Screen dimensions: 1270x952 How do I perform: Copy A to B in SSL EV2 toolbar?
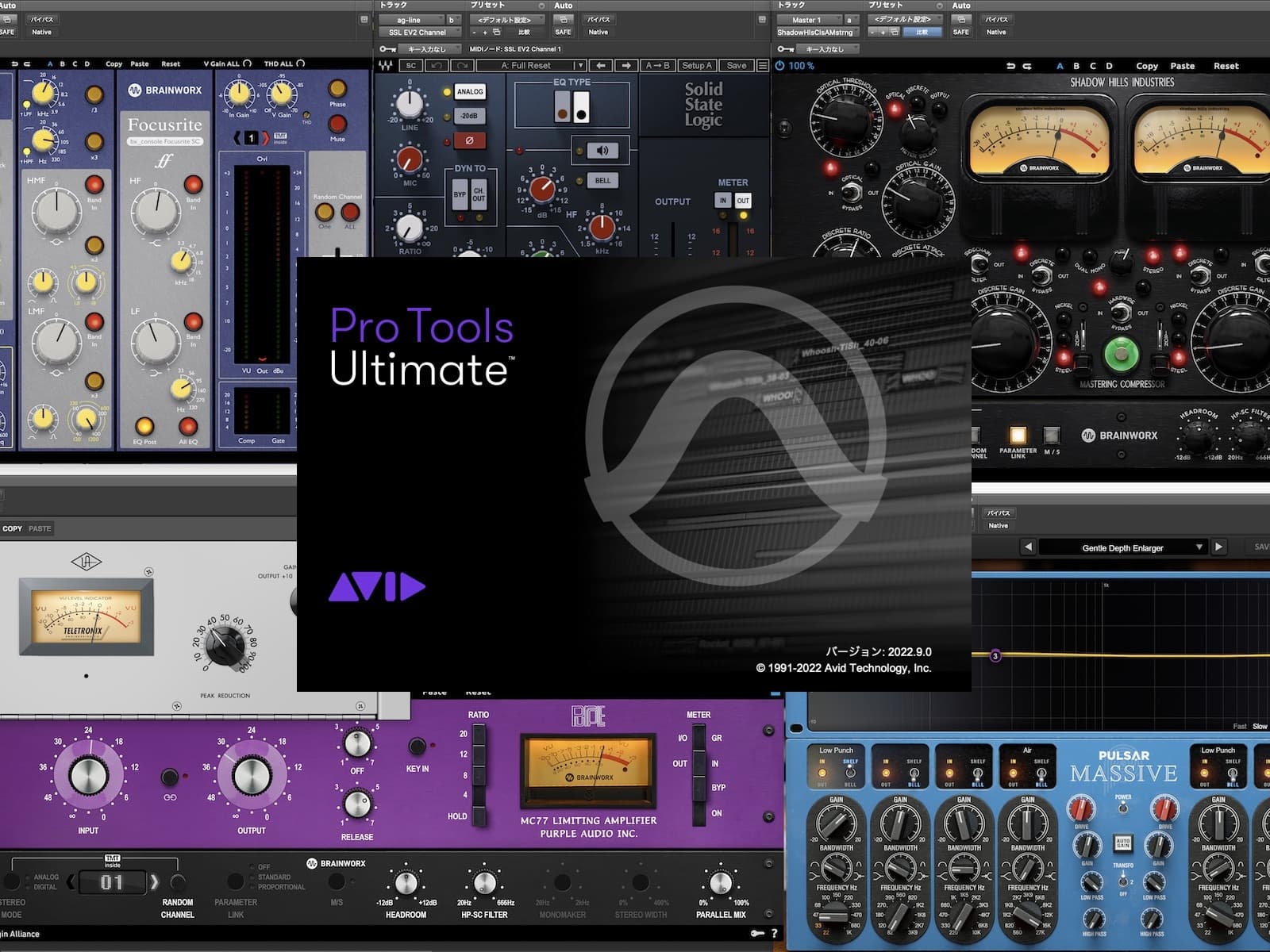pyautogui.click(x=658, y=66)
